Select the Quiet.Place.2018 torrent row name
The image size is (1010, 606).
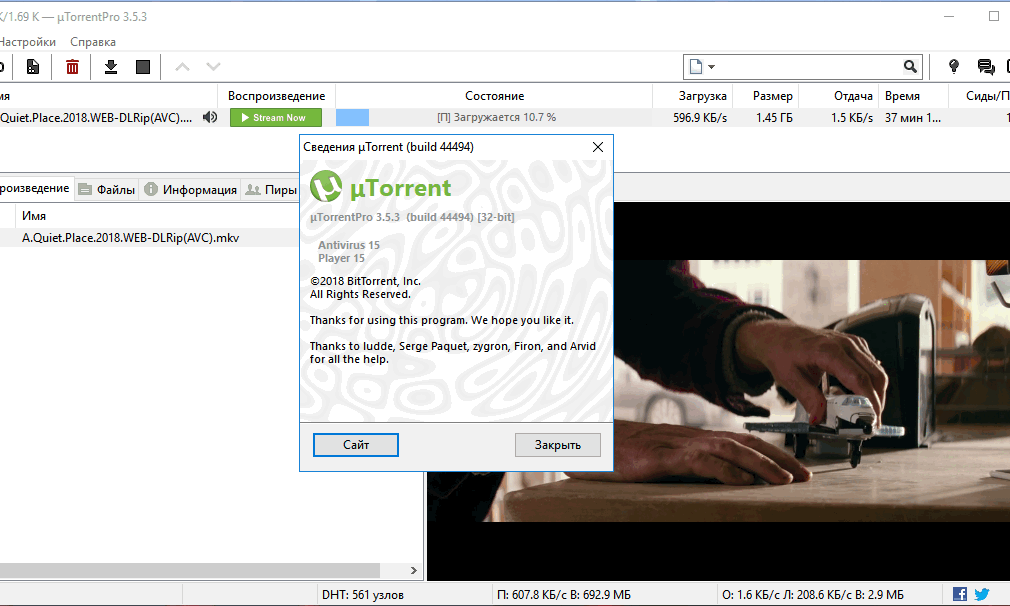[x=96, y=117]
